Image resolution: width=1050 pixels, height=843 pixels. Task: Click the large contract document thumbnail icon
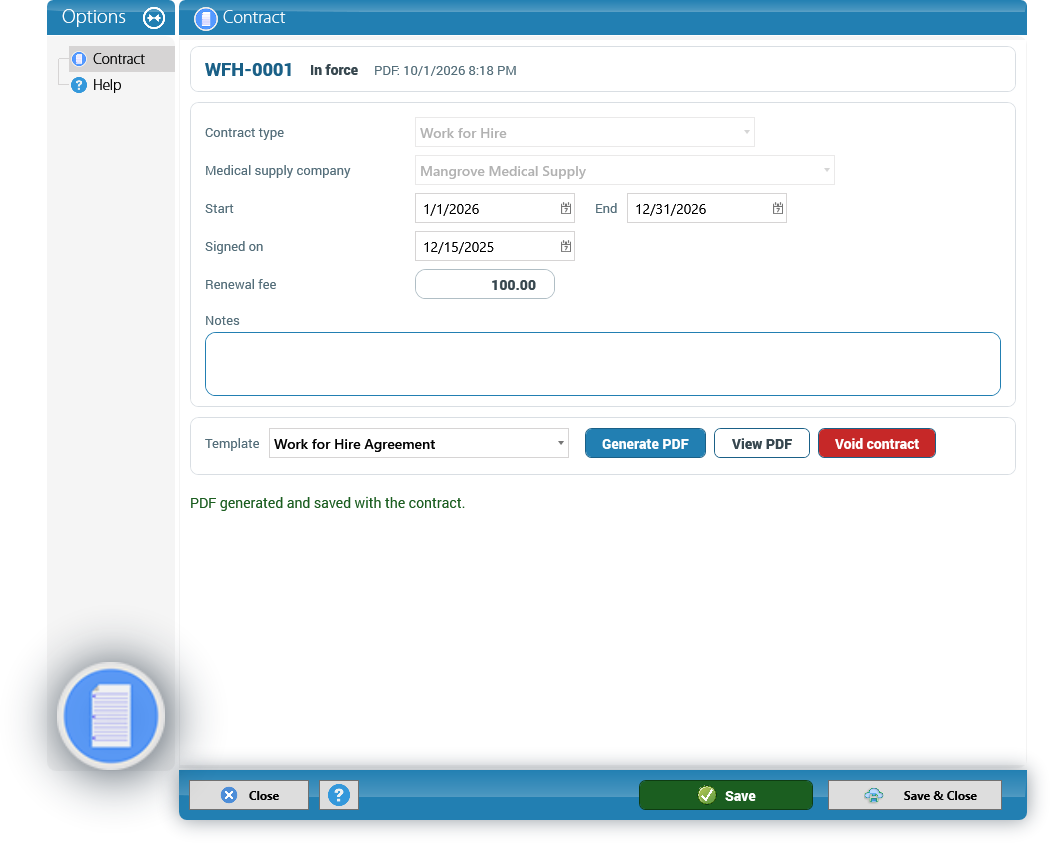click(x=111, y=716)
